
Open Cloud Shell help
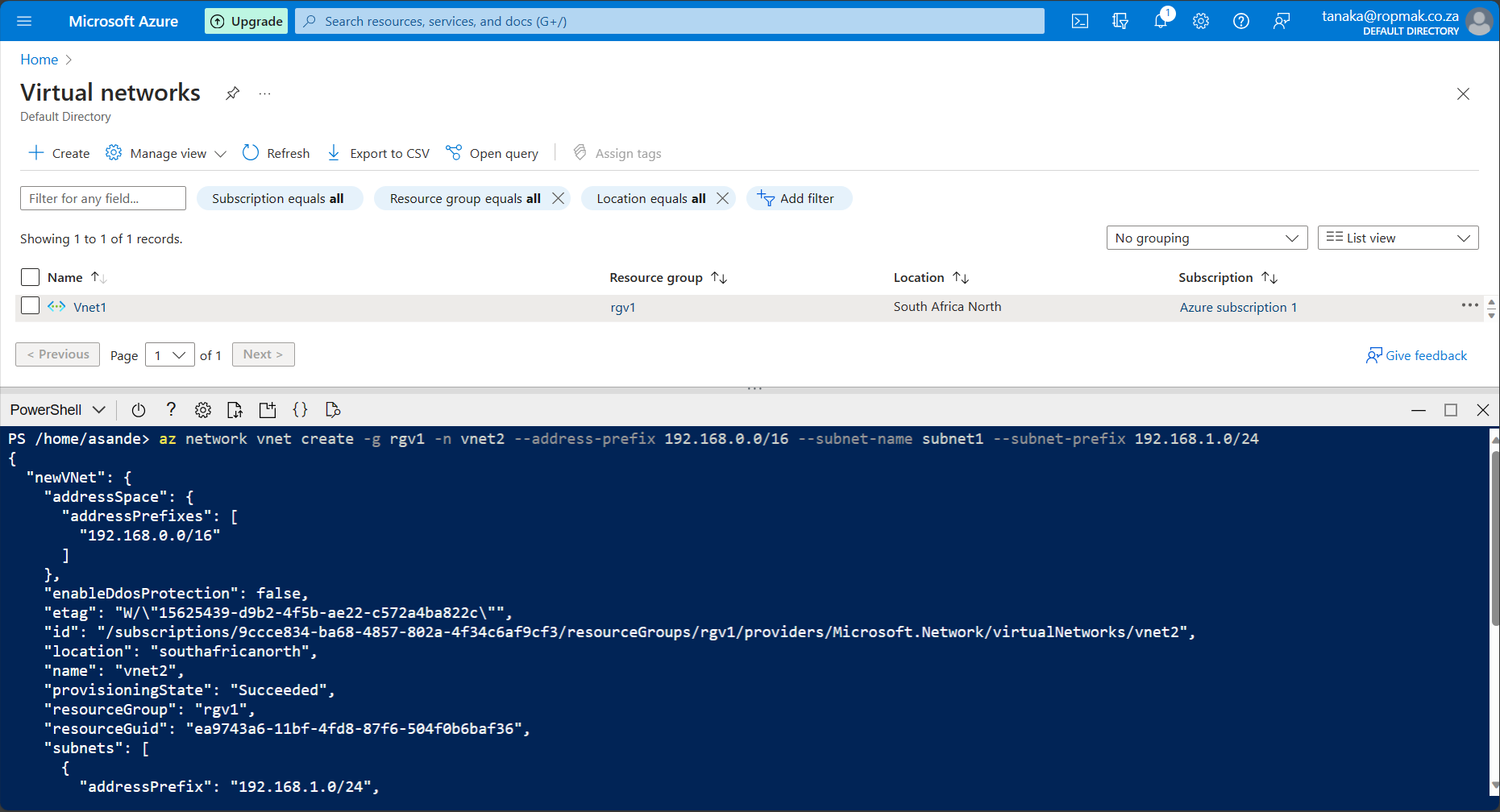[171, 409]
